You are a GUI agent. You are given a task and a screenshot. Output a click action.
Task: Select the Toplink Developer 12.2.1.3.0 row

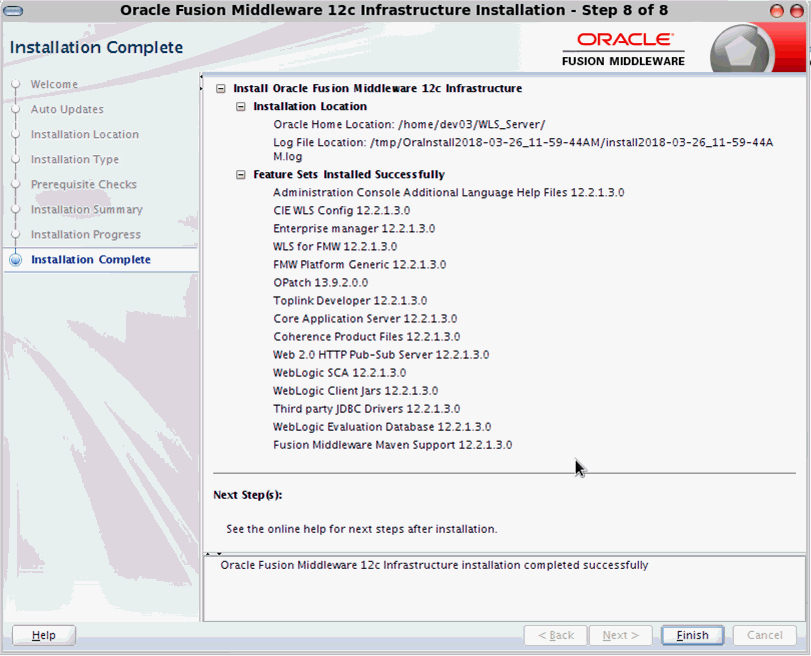coord(350,301)
